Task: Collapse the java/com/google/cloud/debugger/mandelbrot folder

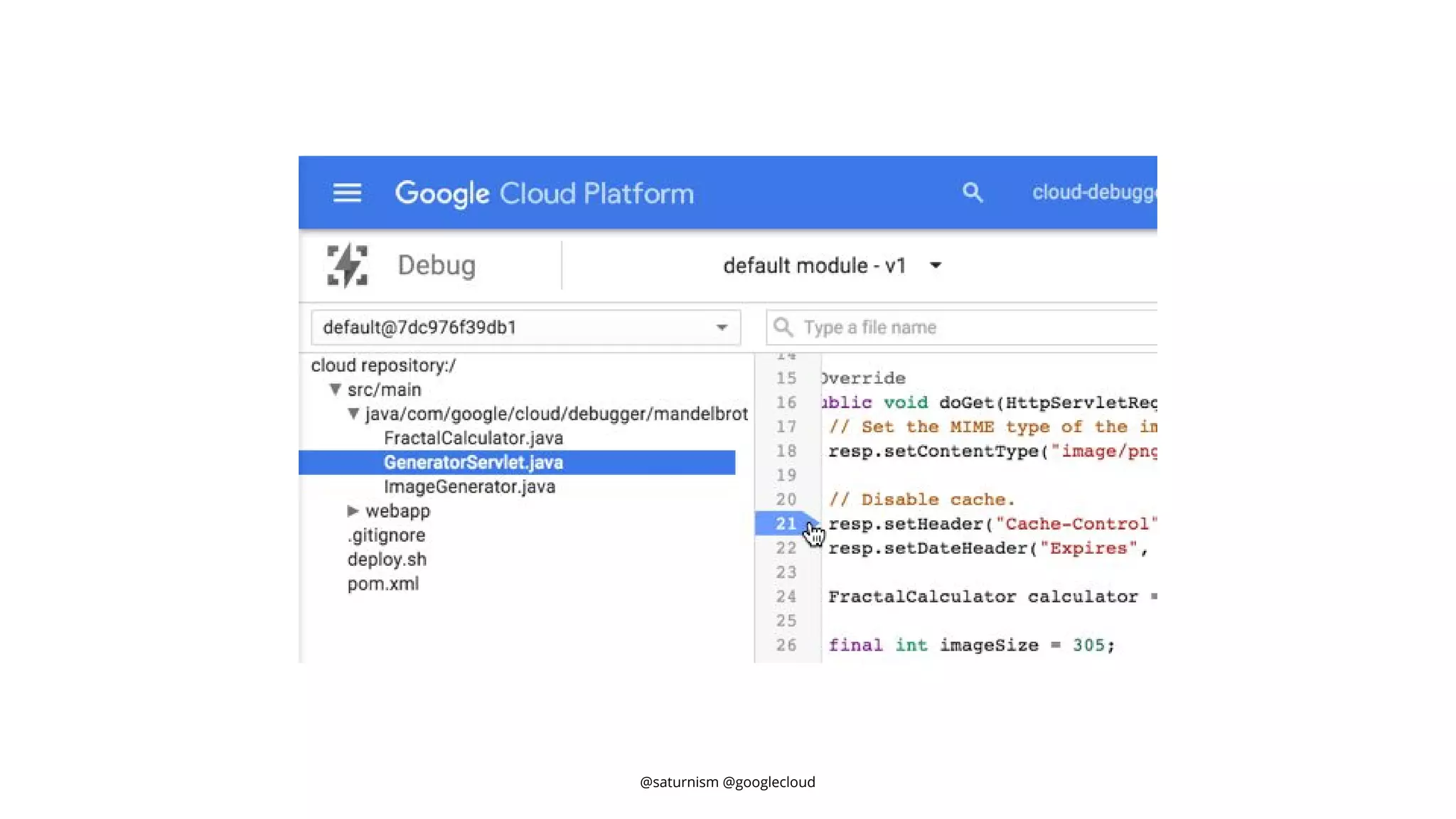Action: click(353, 414)
